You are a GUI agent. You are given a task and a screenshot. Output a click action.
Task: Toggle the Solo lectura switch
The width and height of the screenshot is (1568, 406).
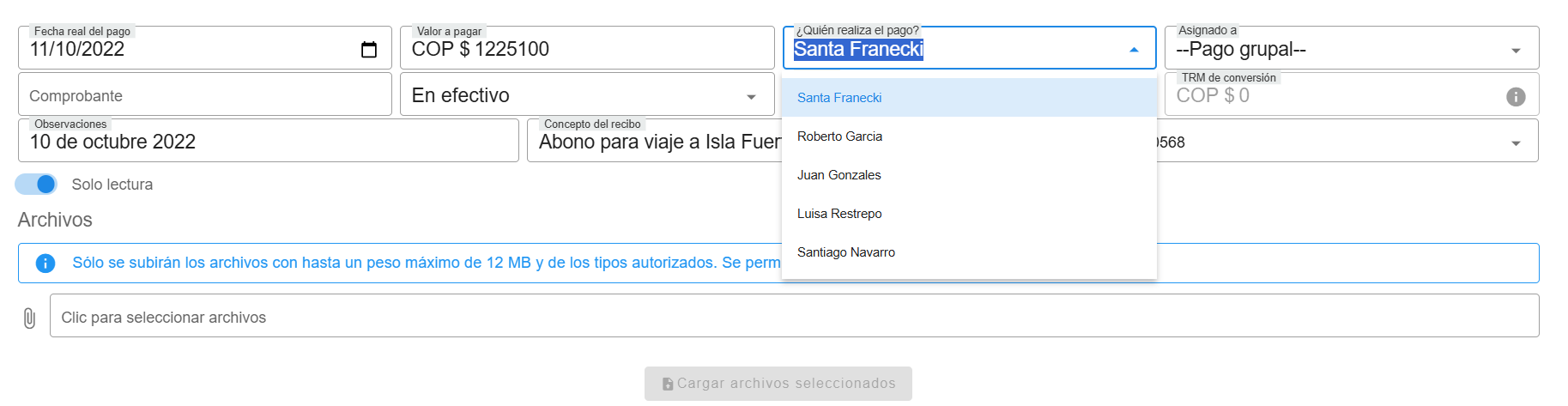(x=37, y=185)
